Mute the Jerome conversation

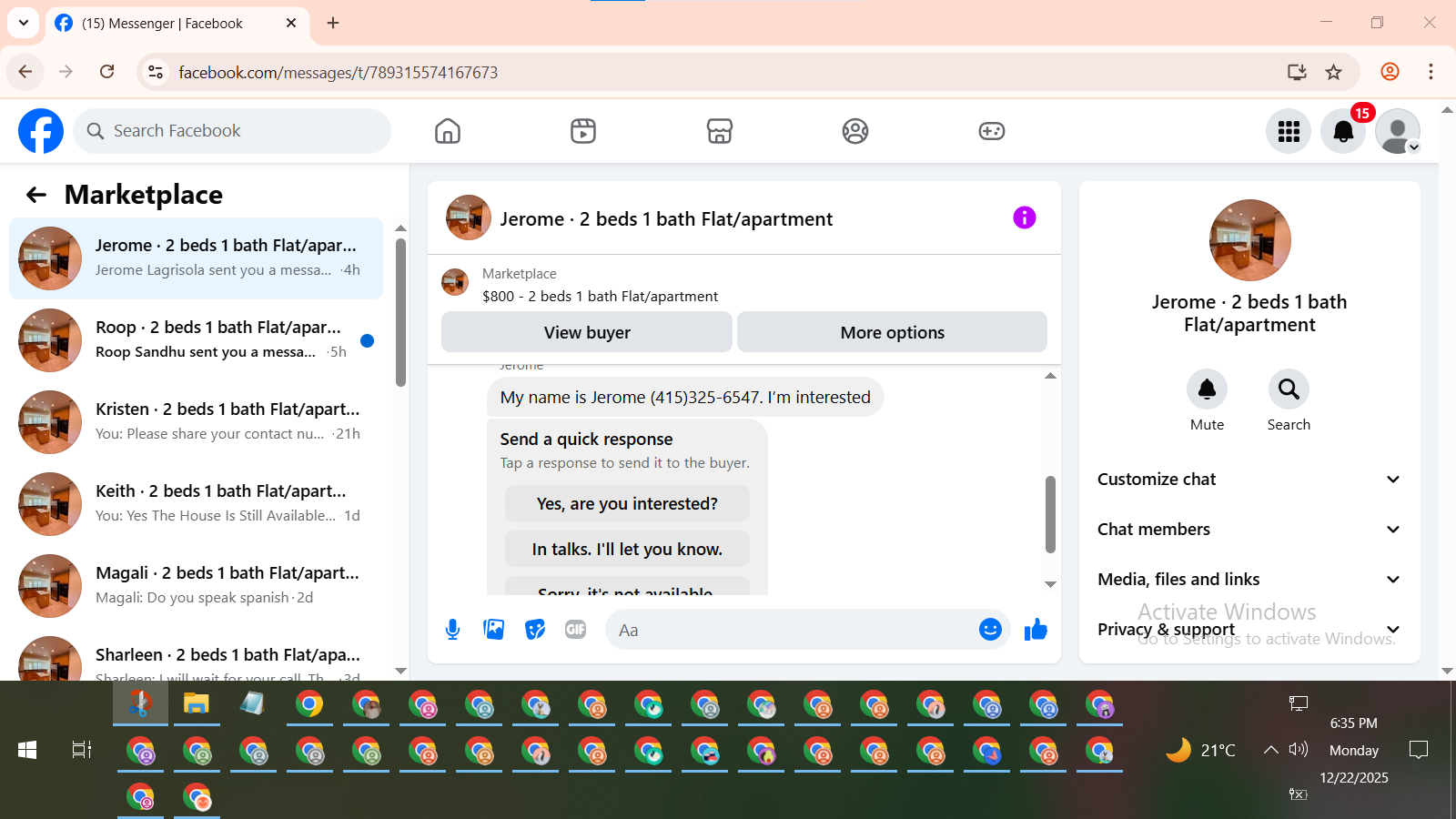tap(1207, 389)
